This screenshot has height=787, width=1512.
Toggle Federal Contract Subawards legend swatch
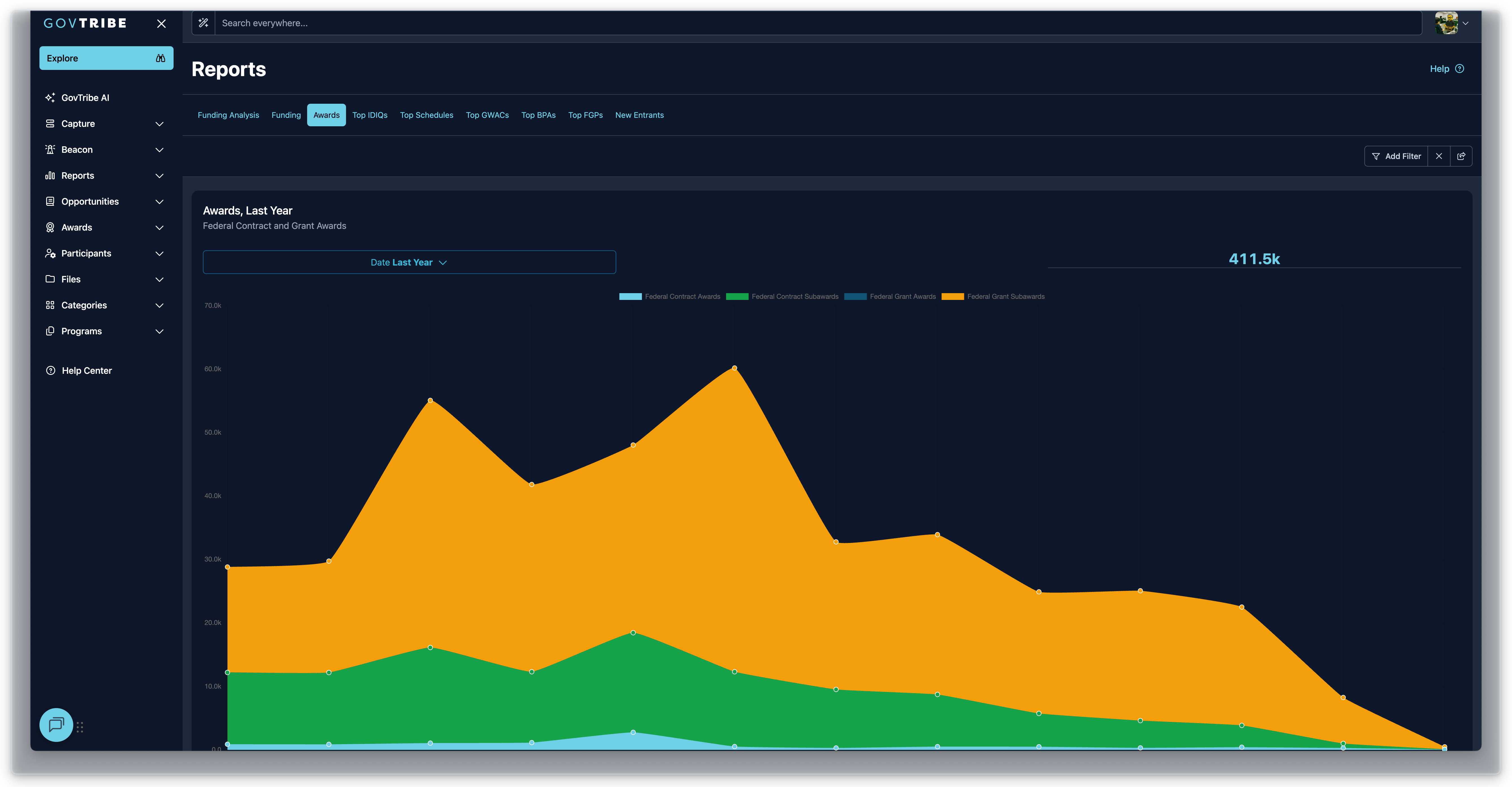pyautogui.click(x=737, y=297)
